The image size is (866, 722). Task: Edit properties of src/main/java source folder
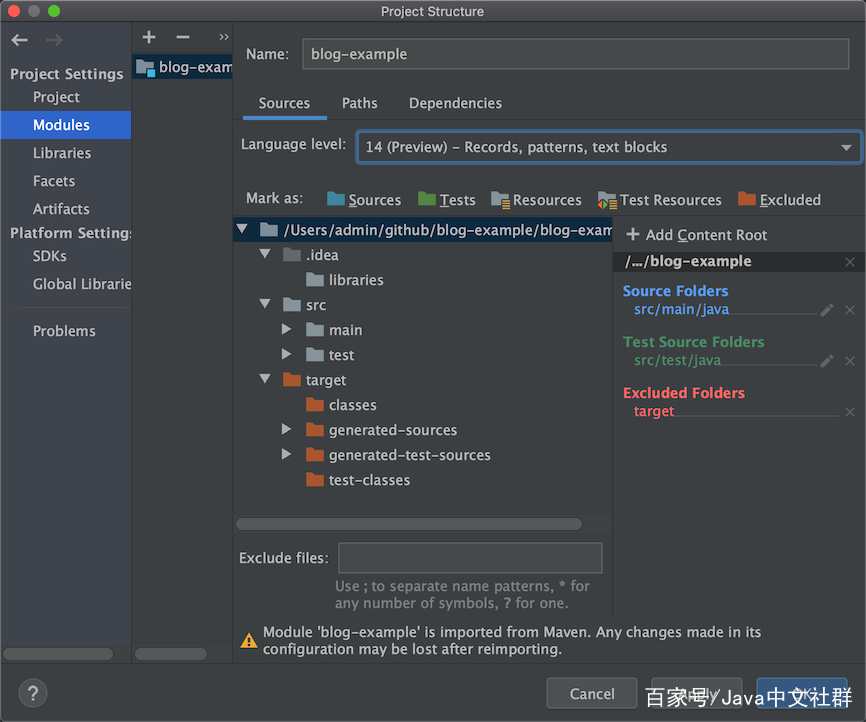click(827, 310)
